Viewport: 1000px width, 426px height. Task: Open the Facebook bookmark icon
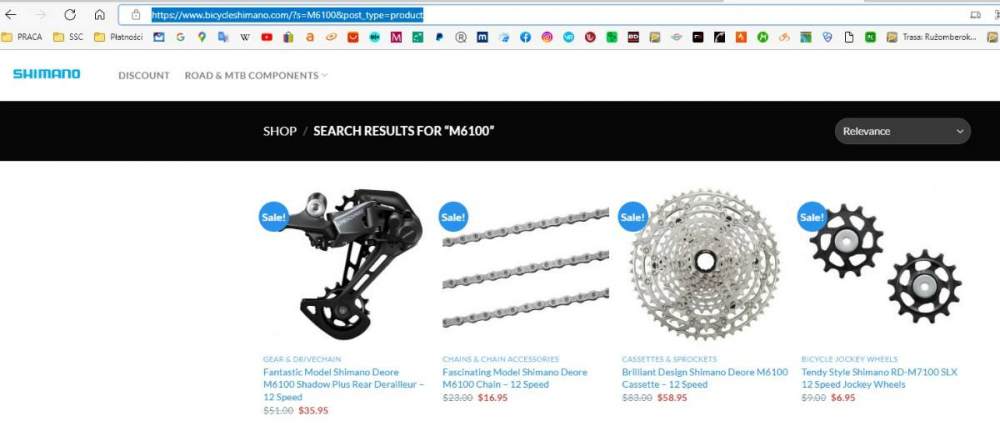[x=525, y=38]
